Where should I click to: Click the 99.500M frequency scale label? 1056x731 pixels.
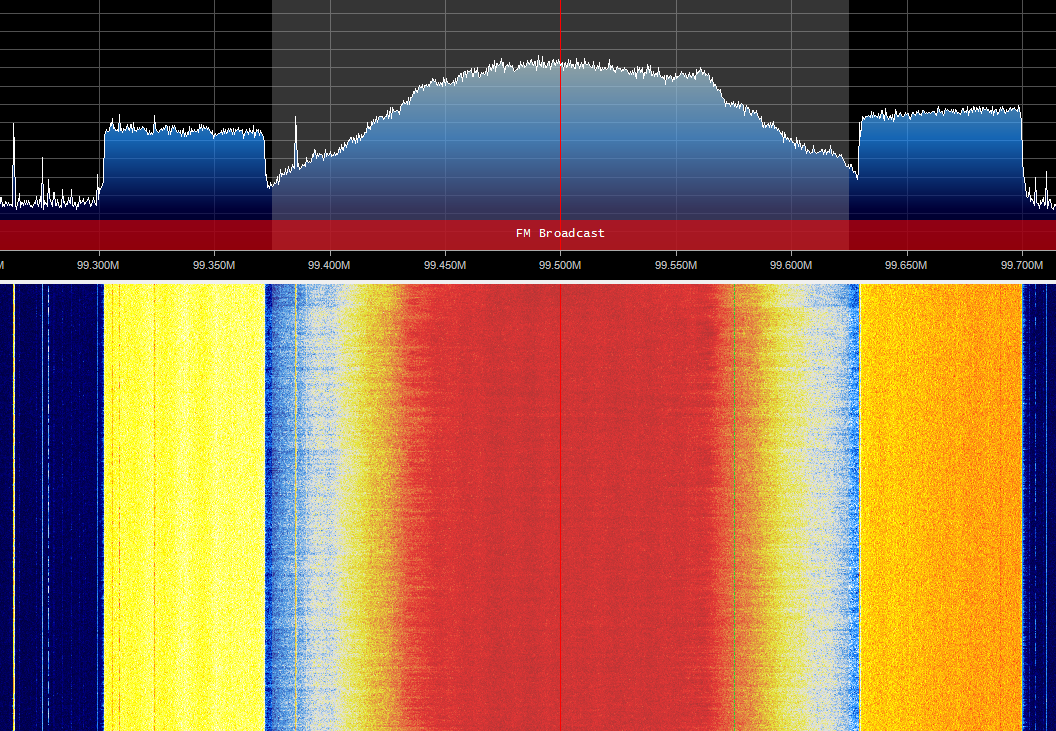[560, 265]
